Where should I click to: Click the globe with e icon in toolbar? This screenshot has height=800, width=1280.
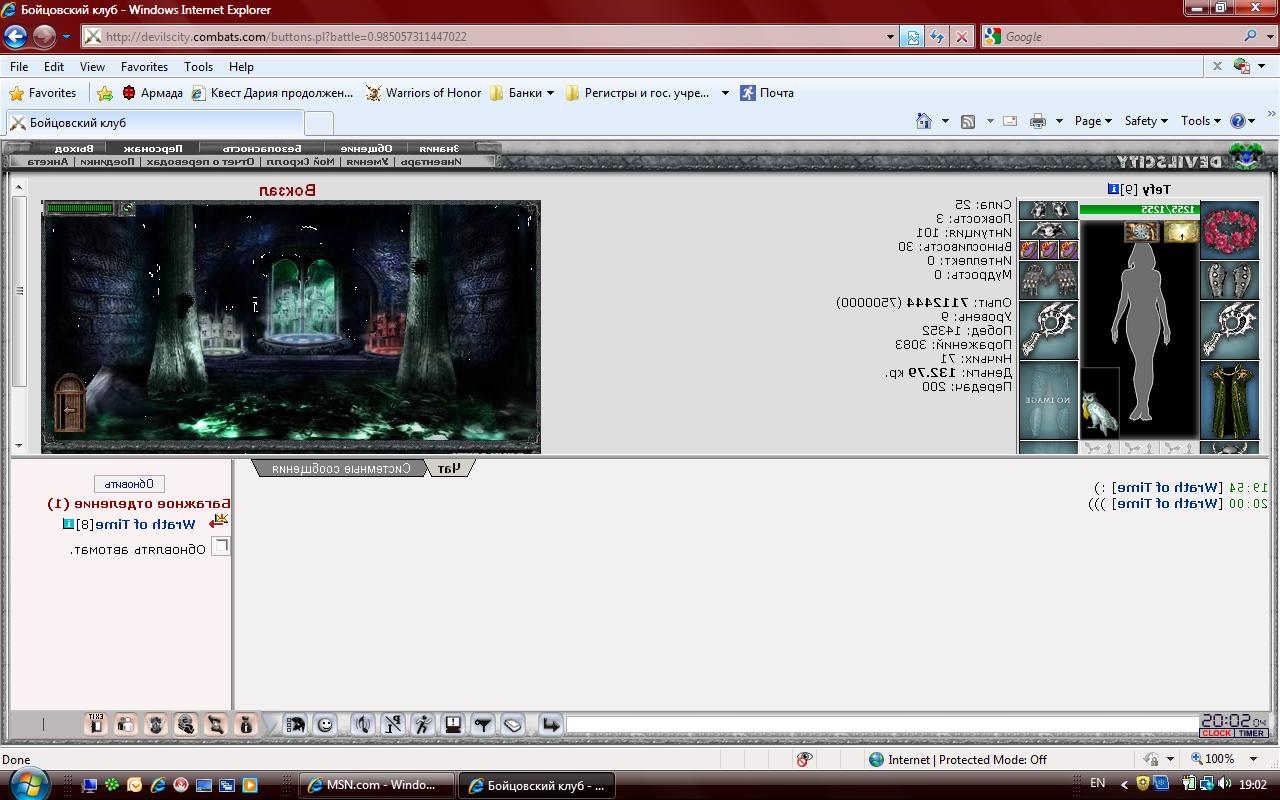186,724
